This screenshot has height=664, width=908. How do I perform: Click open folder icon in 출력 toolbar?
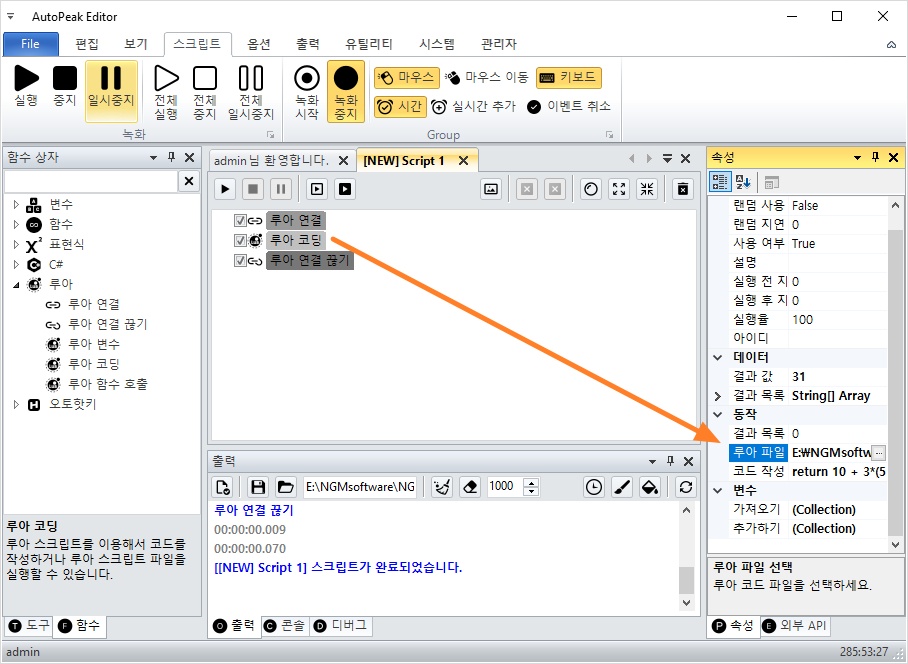(285, 487)
